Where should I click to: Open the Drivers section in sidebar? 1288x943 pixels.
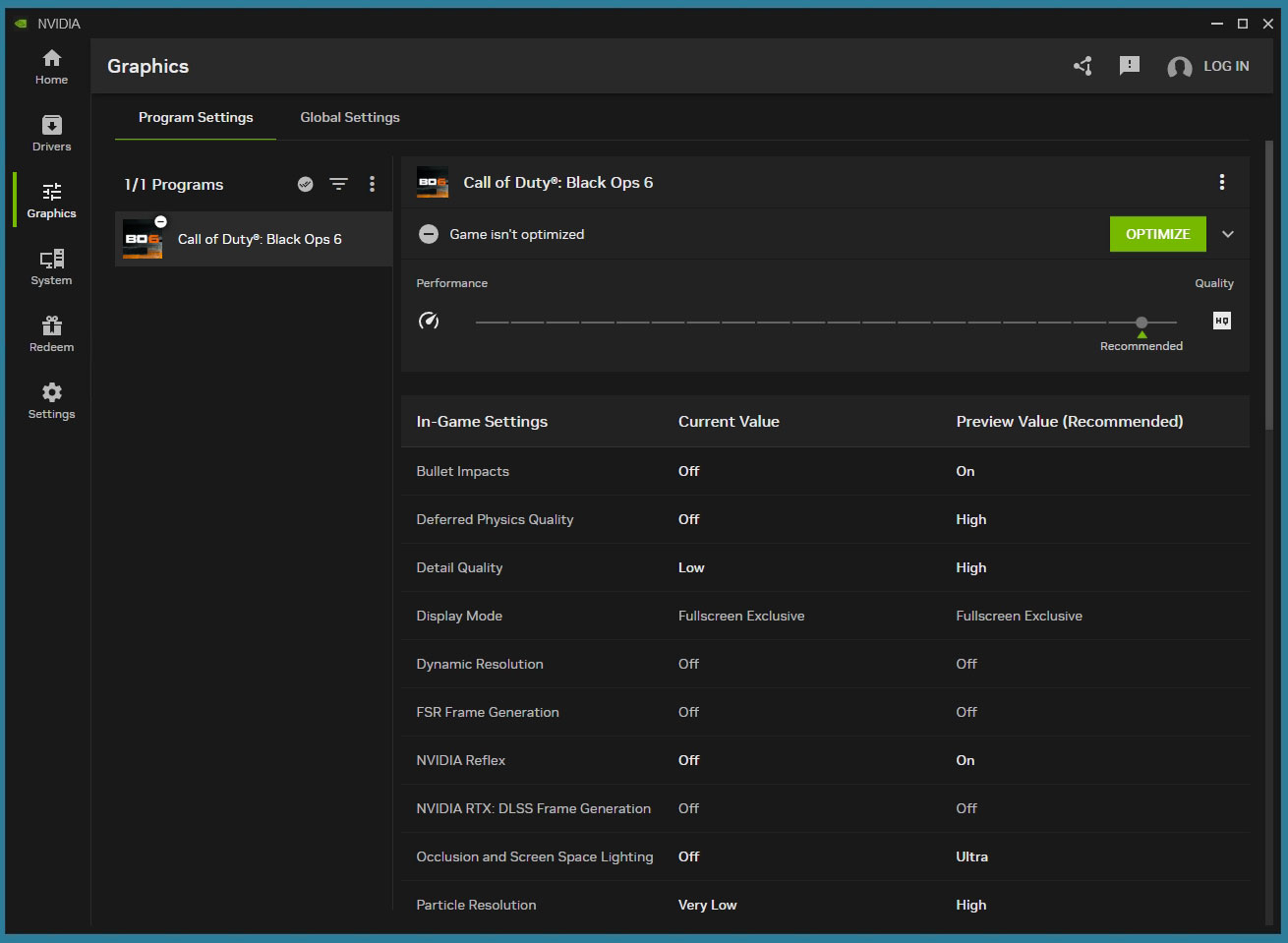(x=51, y=134)
